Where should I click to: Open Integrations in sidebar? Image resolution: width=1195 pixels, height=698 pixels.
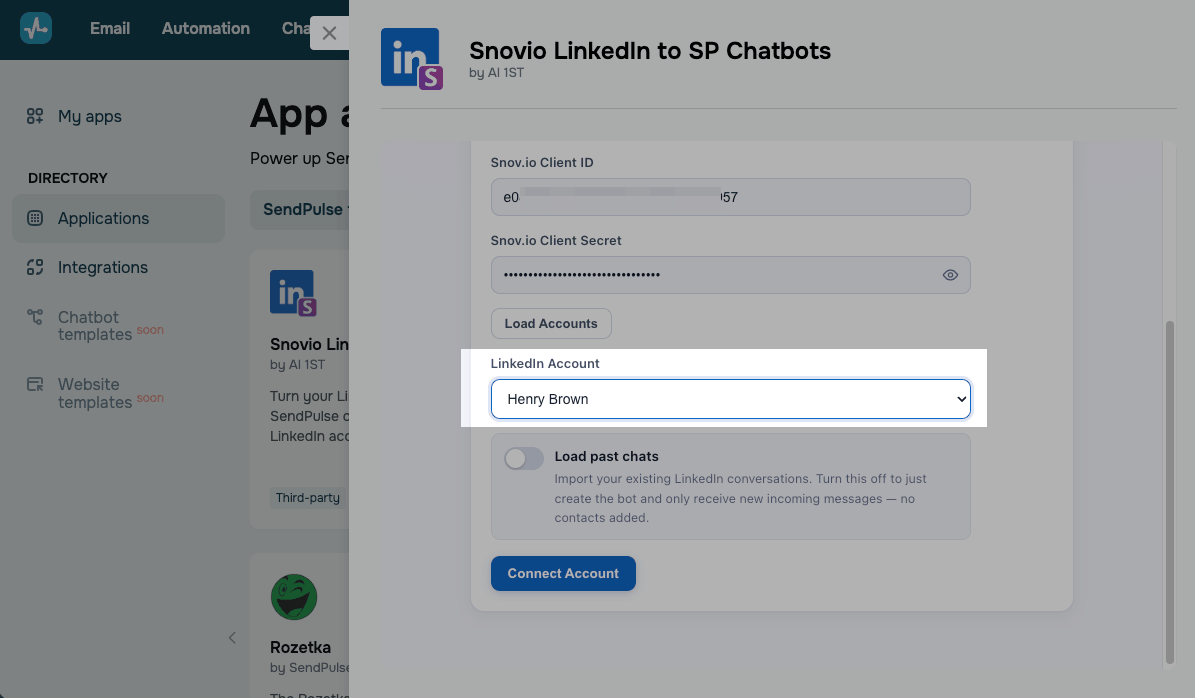[103, 267]
